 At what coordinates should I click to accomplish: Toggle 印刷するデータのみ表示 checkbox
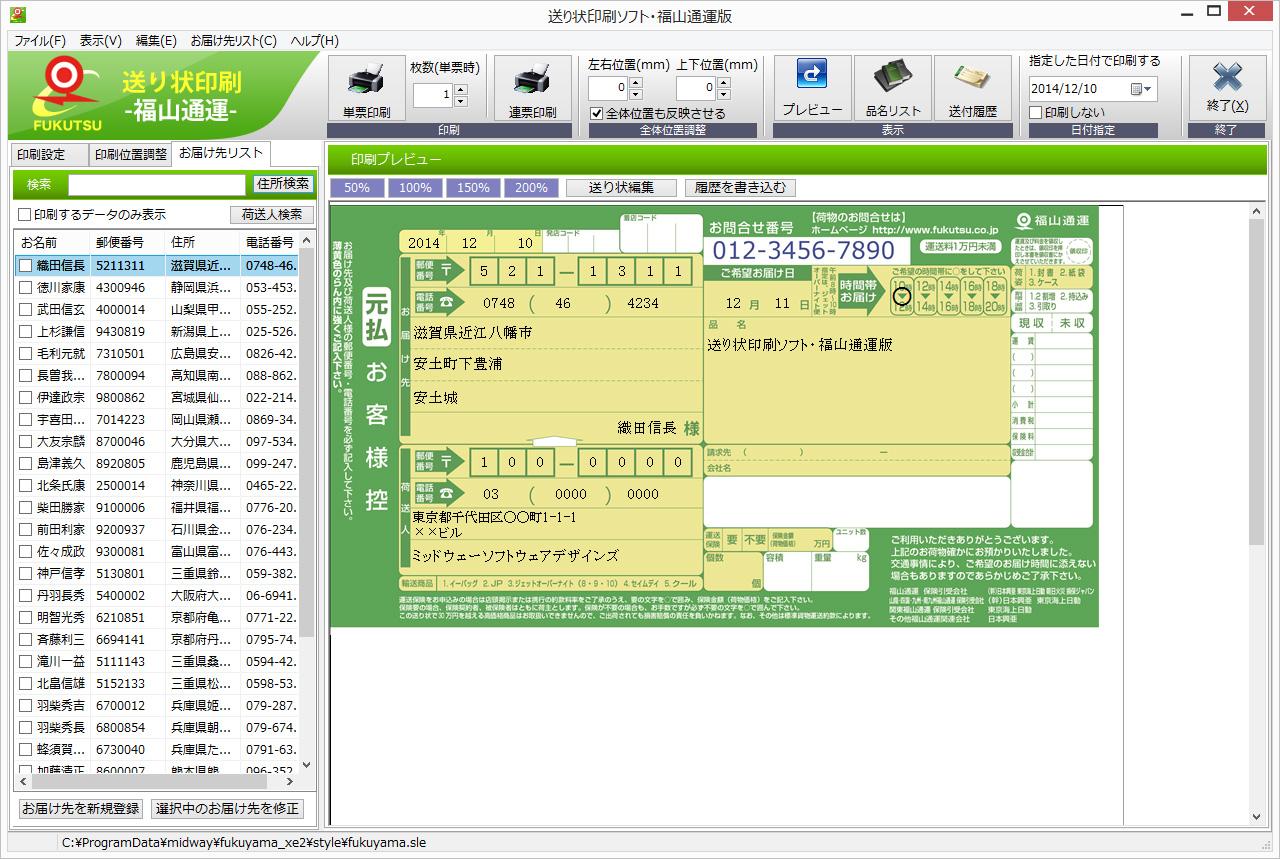(24, 214)
